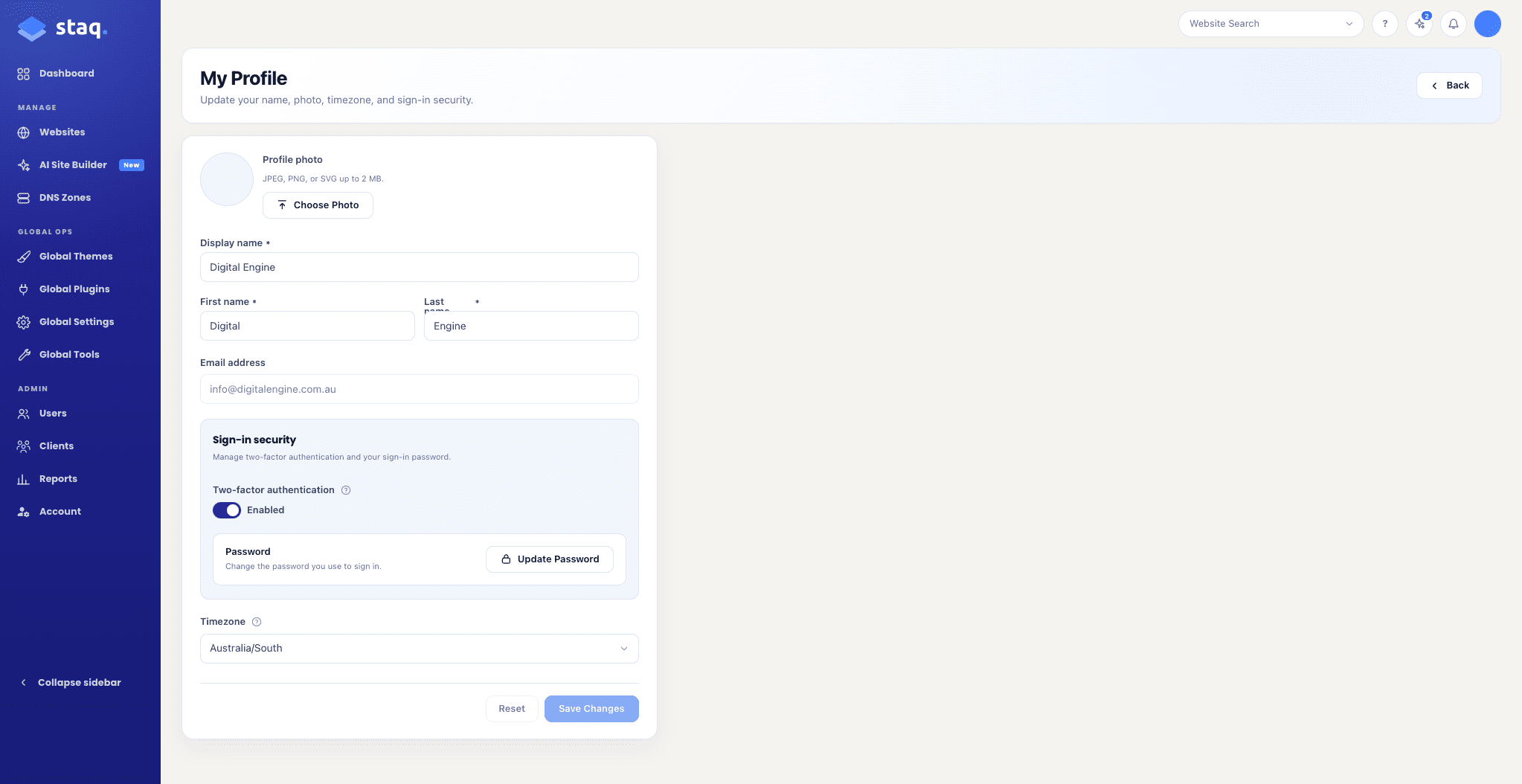Focus the Display name field
The width and height of the screenshot is (1522, 784).
420,267
